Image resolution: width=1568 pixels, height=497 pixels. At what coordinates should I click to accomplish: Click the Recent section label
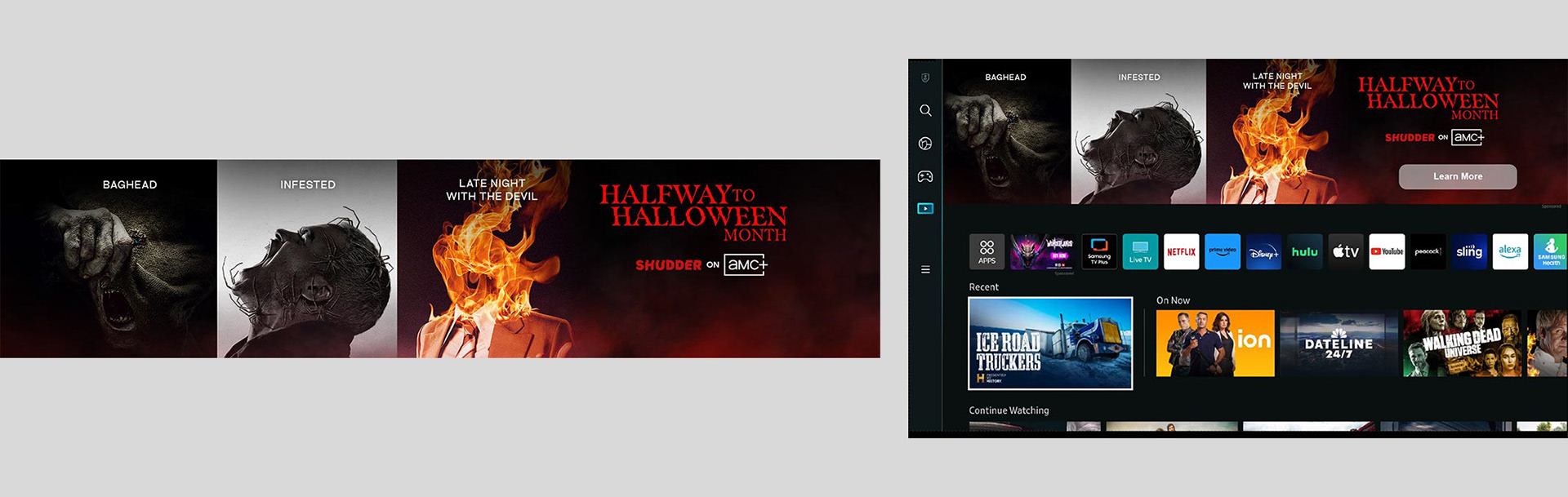(x=983, y=287)
